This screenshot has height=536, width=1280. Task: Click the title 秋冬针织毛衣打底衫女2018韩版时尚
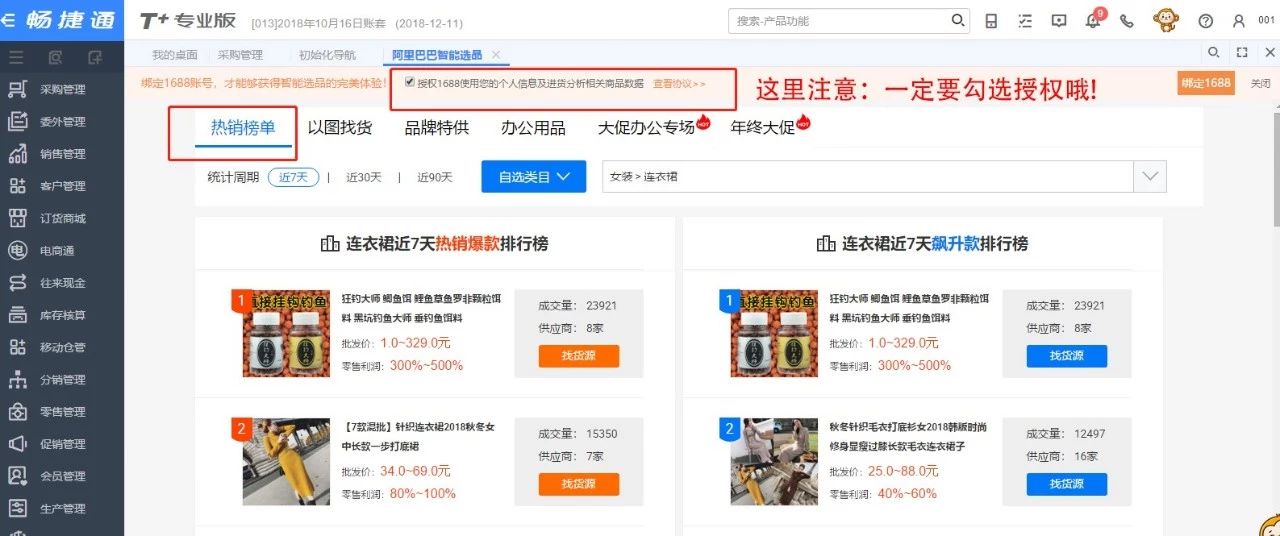pyautogui.click(x=908, y=426)
